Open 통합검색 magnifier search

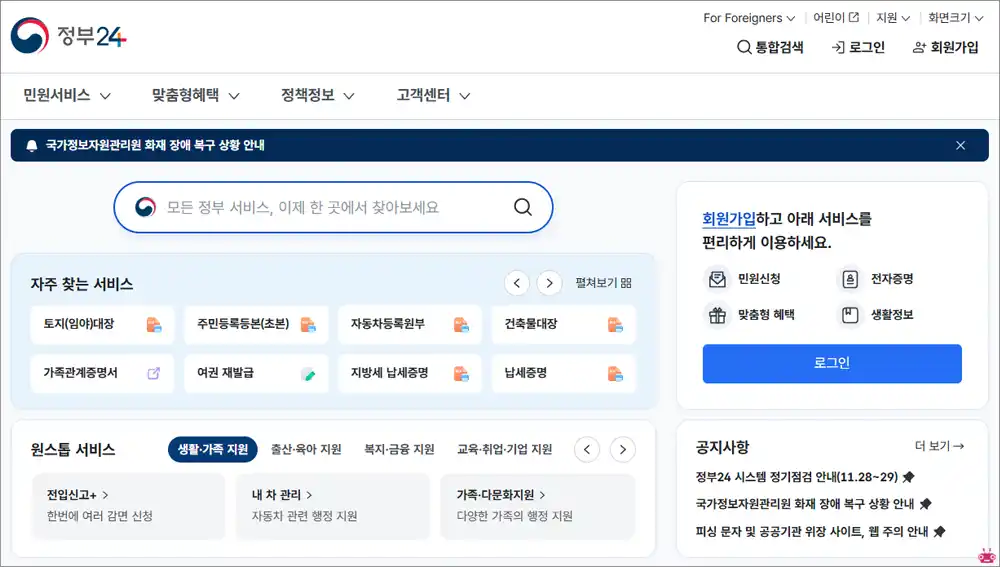pos(770,47)
